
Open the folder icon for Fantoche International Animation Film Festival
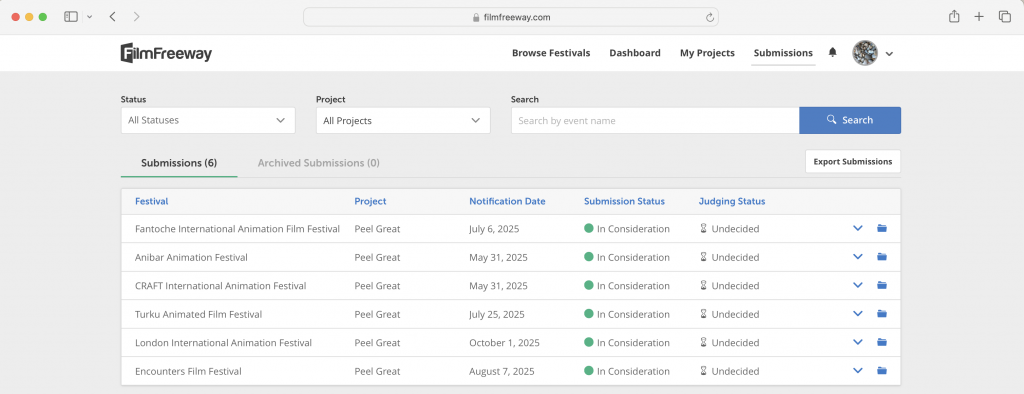[x=882, y=229]
